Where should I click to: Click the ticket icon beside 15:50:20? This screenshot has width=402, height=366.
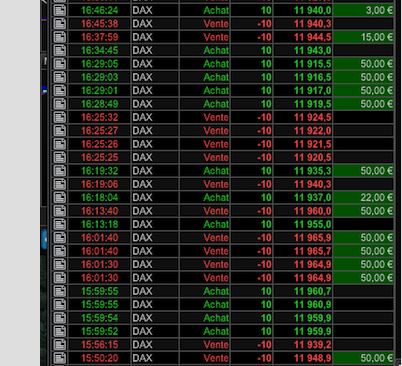click(x=60, y=358)
